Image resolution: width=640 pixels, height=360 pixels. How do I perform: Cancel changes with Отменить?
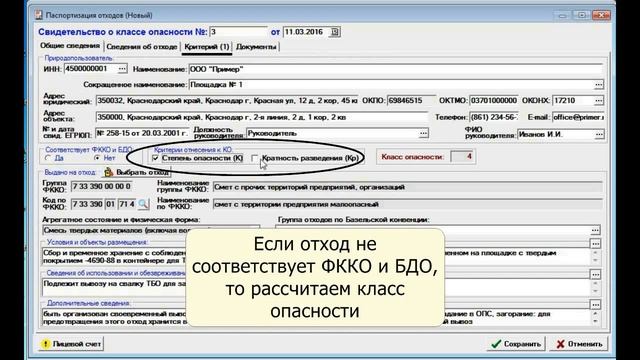579,344
